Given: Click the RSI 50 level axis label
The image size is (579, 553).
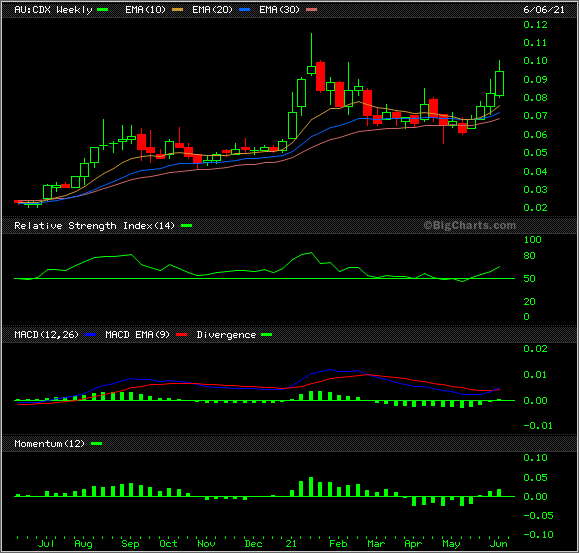Looking at the screenshot, I should pos(529,278).
